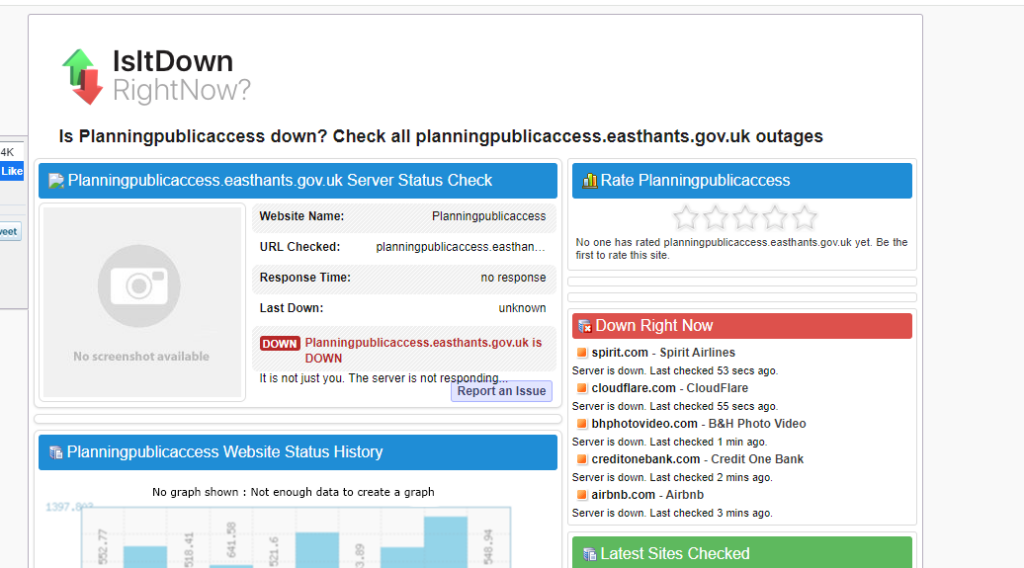Click the Server Status Check header icon

tap(56, 181)
